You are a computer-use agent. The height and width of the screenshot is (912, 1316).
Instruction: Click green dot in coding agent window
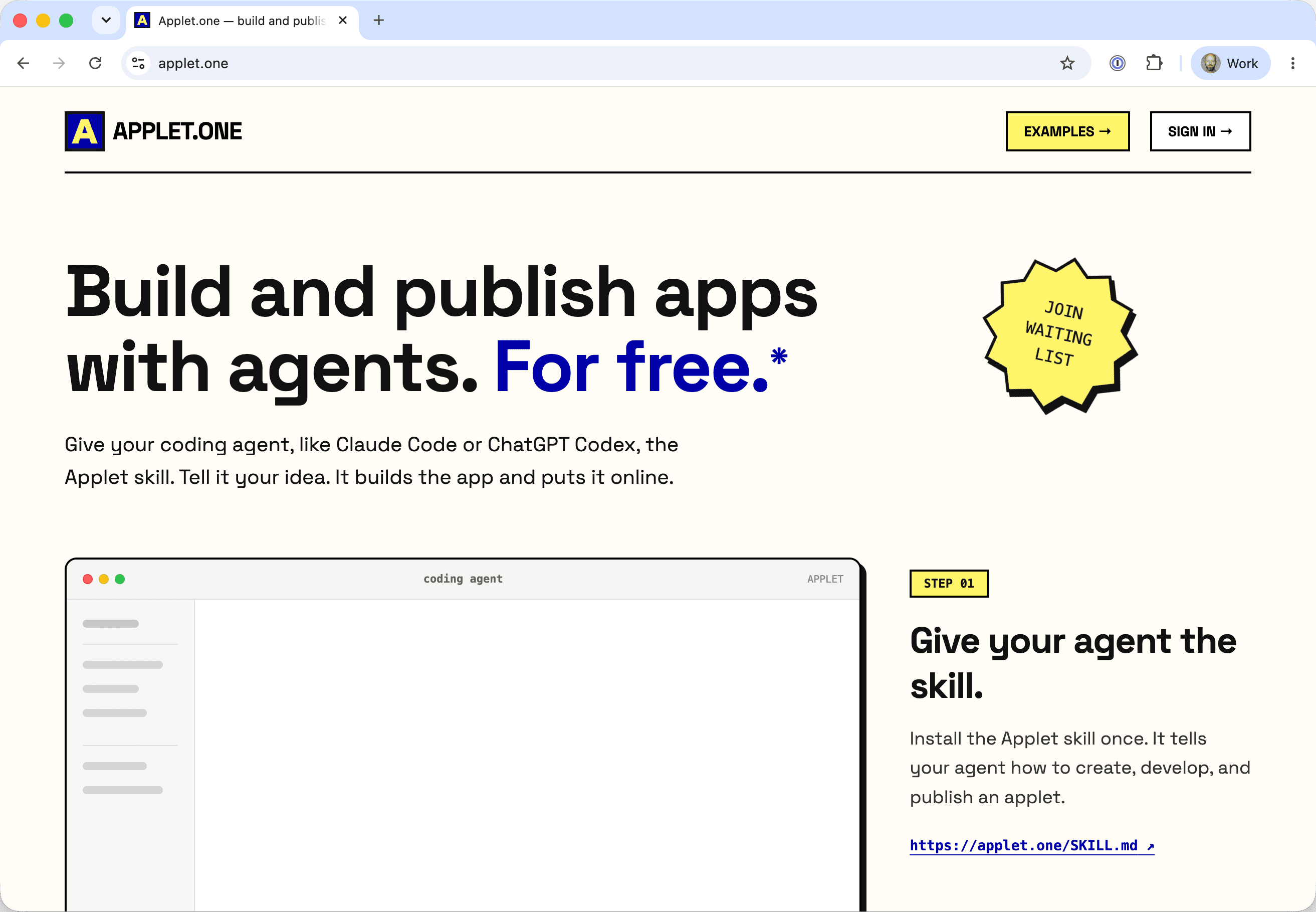pos(120,580)
